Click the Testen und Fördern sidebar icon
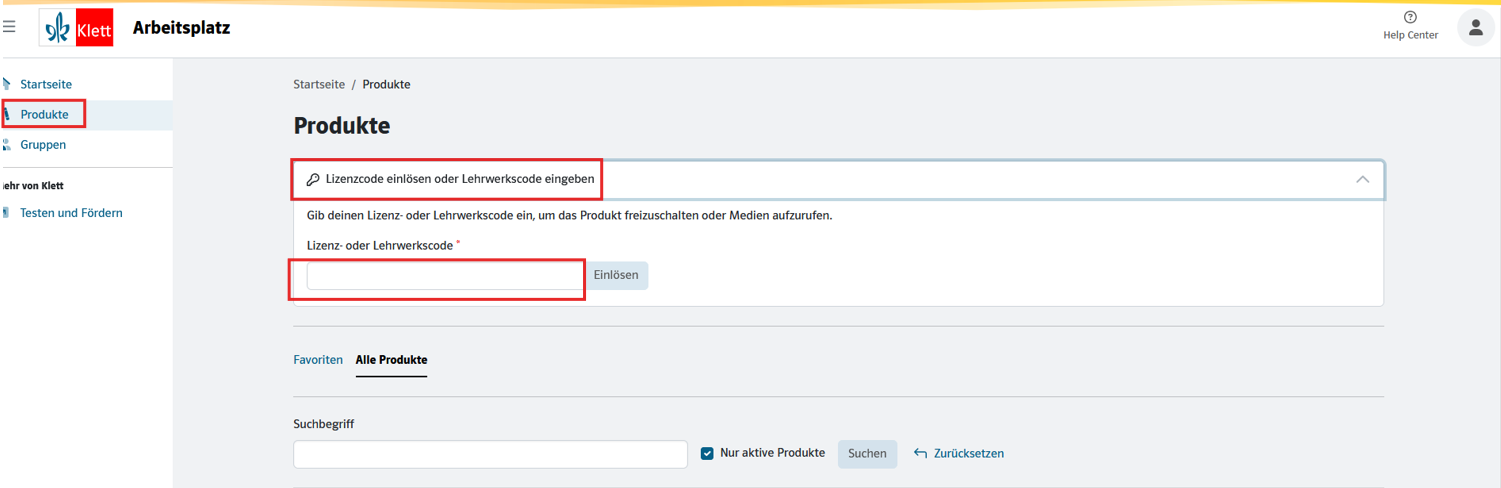 (6, 213)
